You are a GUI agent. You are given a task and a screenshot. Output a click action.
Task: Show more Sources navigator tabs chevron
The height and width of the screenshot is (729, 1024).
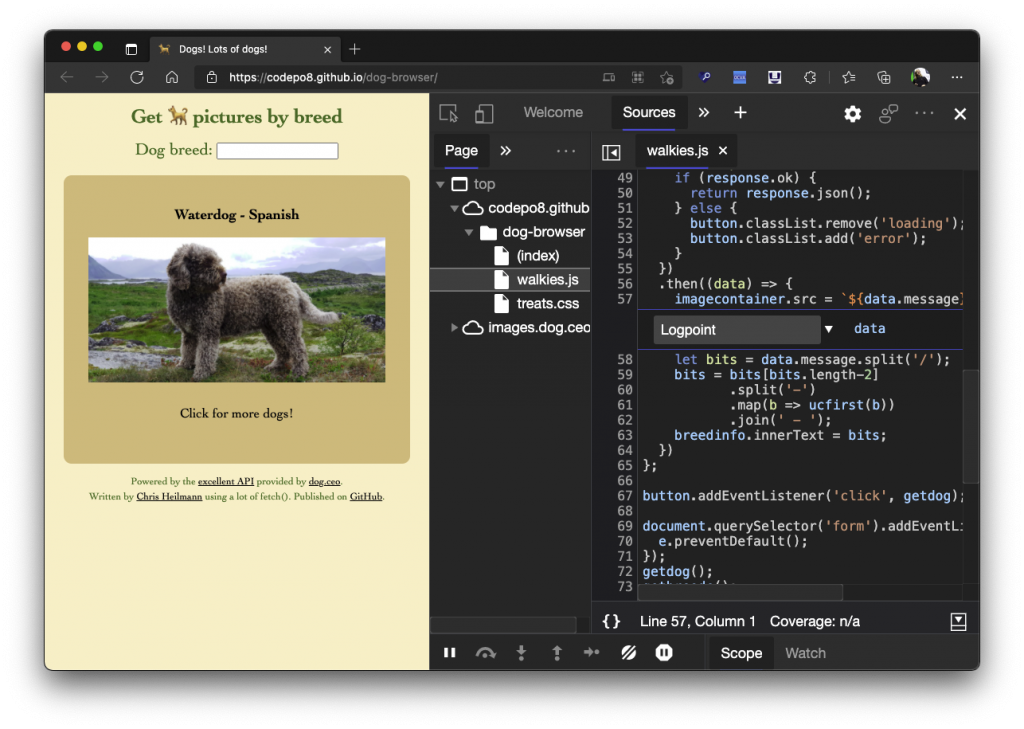(505, 151)
